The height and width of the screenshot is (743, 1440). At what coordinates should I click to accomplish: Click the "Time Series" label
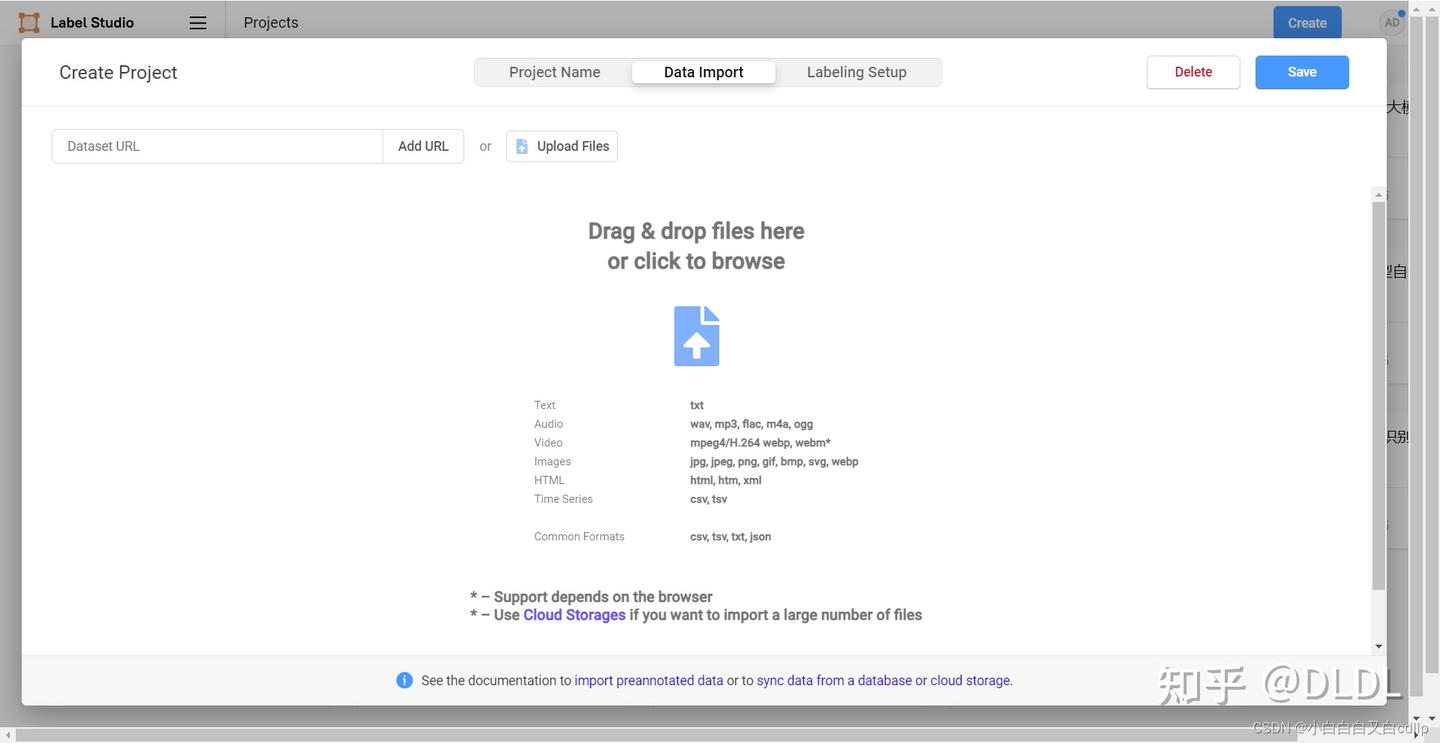[563, 499]
